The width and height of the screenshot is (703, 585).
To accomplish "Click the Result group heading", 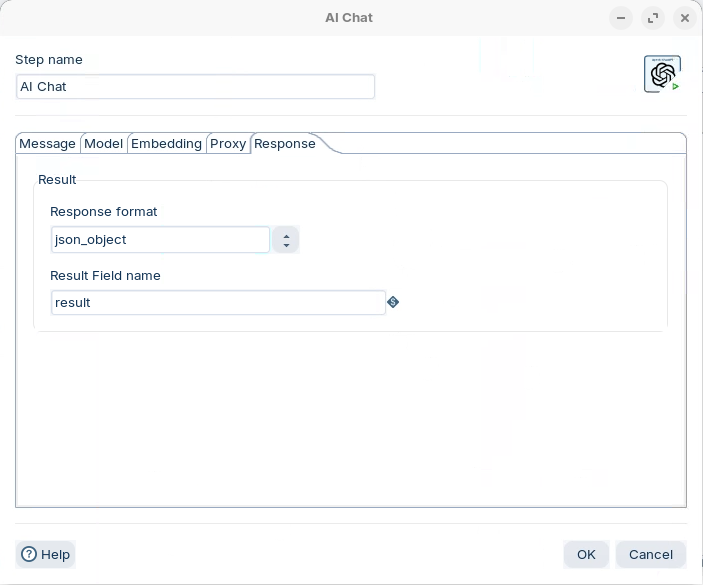I will [57, 180].
